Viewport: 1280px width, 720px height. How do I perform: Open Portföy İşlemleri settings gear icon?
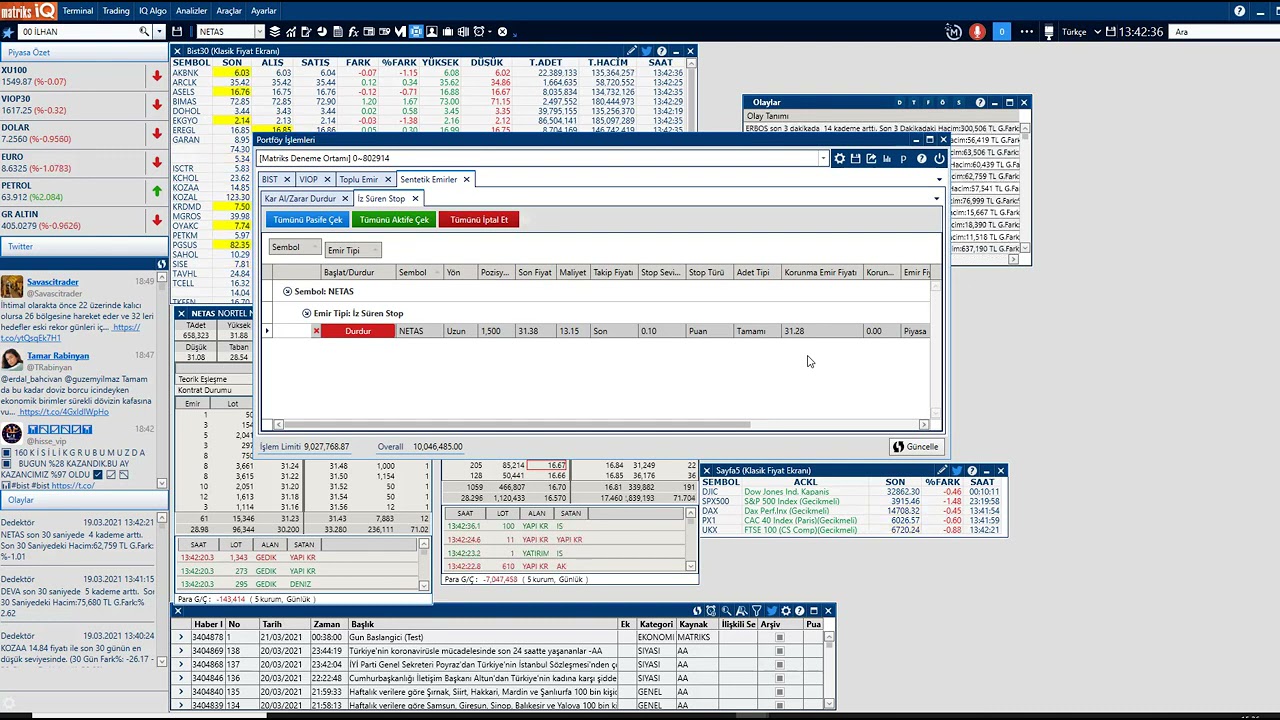coord(840,159)
